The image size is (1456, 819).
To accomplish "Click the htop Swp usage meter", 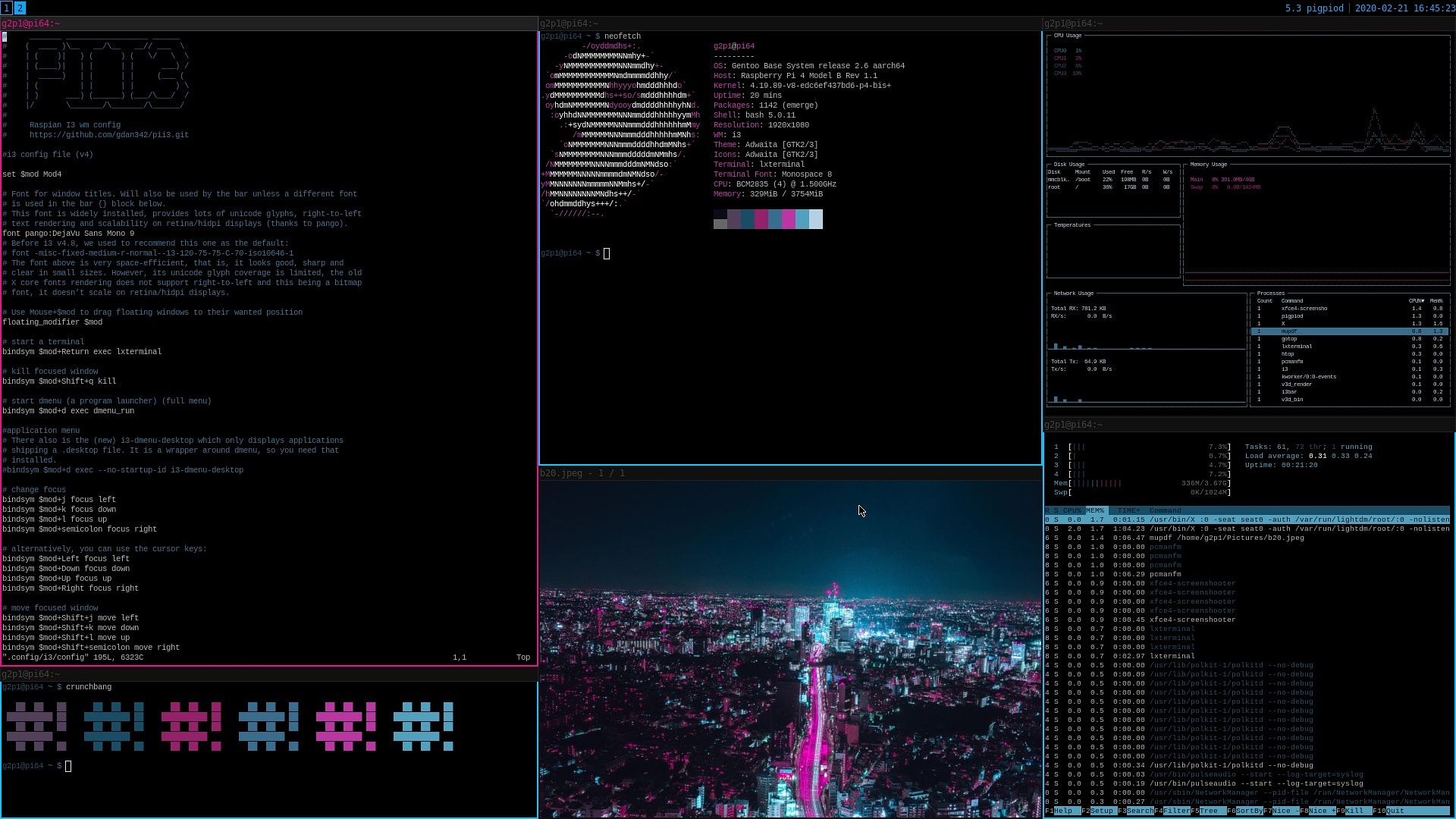I will 1142,492.
